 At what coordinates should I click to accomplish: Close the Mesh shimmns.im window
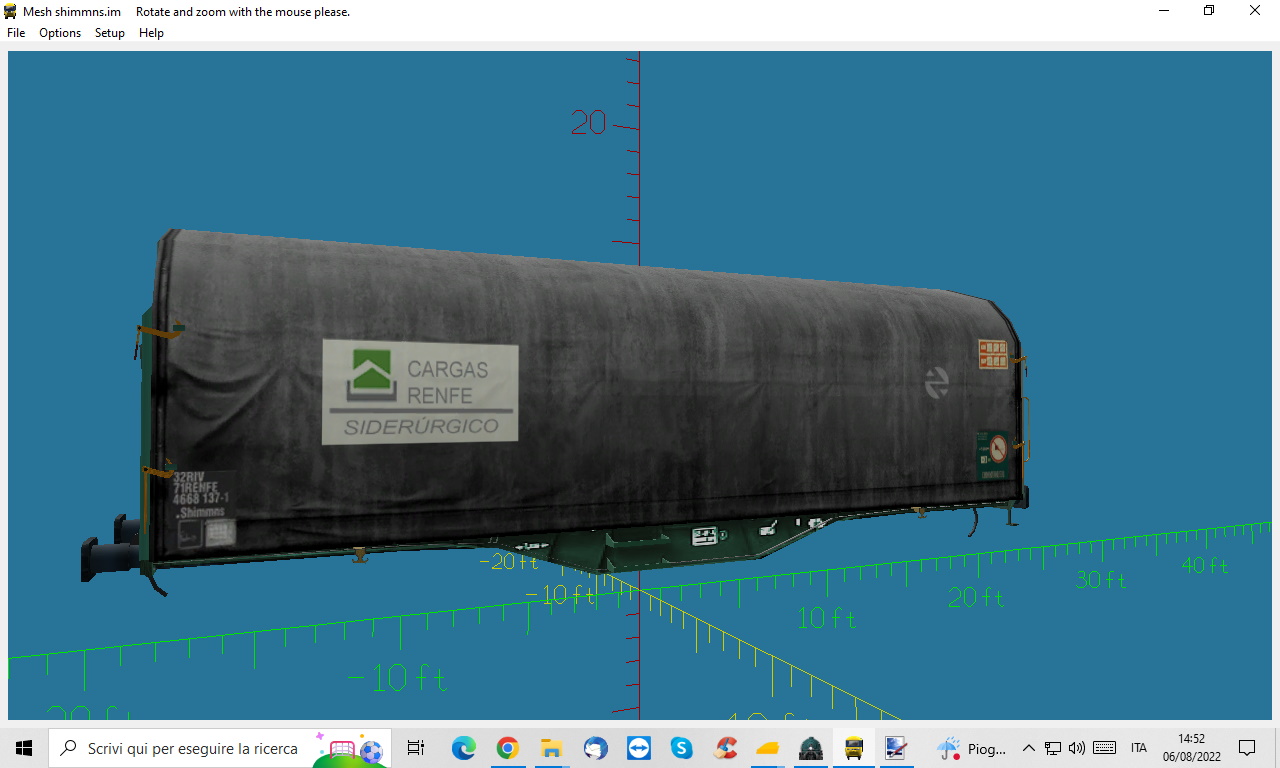[x=1255, y=11]
